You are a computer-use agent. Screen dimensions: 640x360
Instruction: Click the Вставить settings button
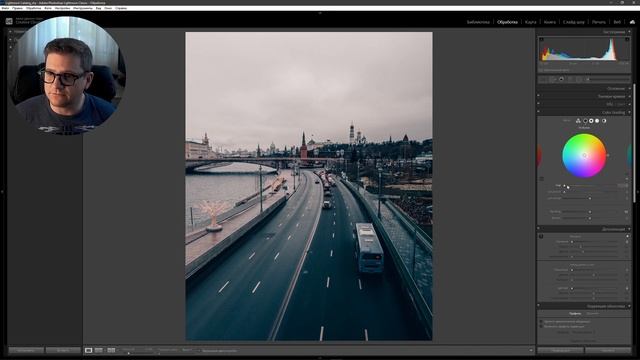(63, 350)
